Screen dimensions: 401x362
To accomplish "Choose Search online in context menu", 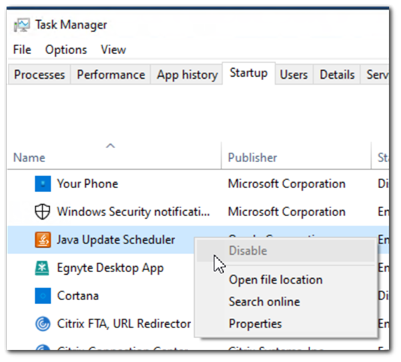I will pyautogui.click(x=286, y=302).
